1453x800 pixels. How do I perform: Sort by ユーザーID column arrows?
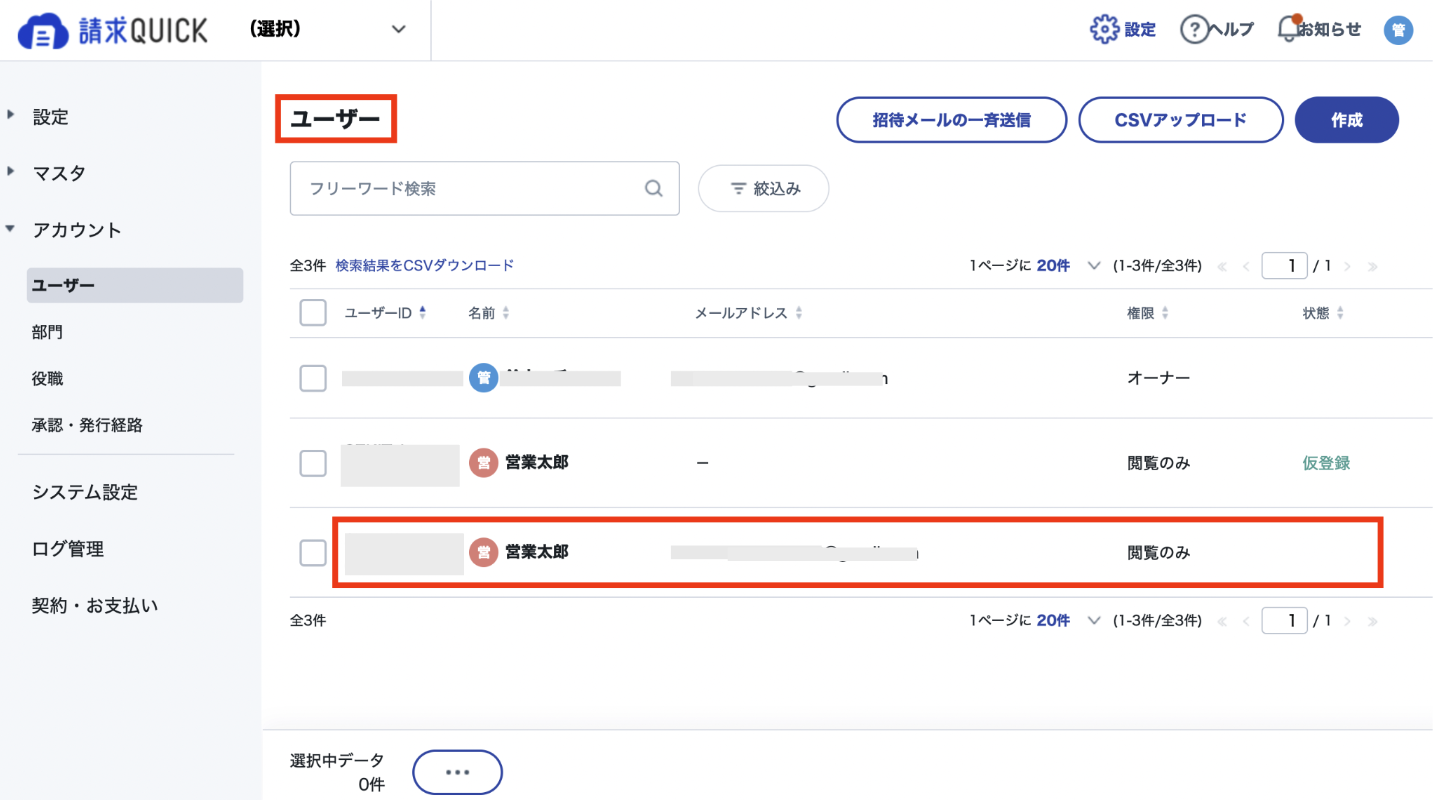point(422,313)
